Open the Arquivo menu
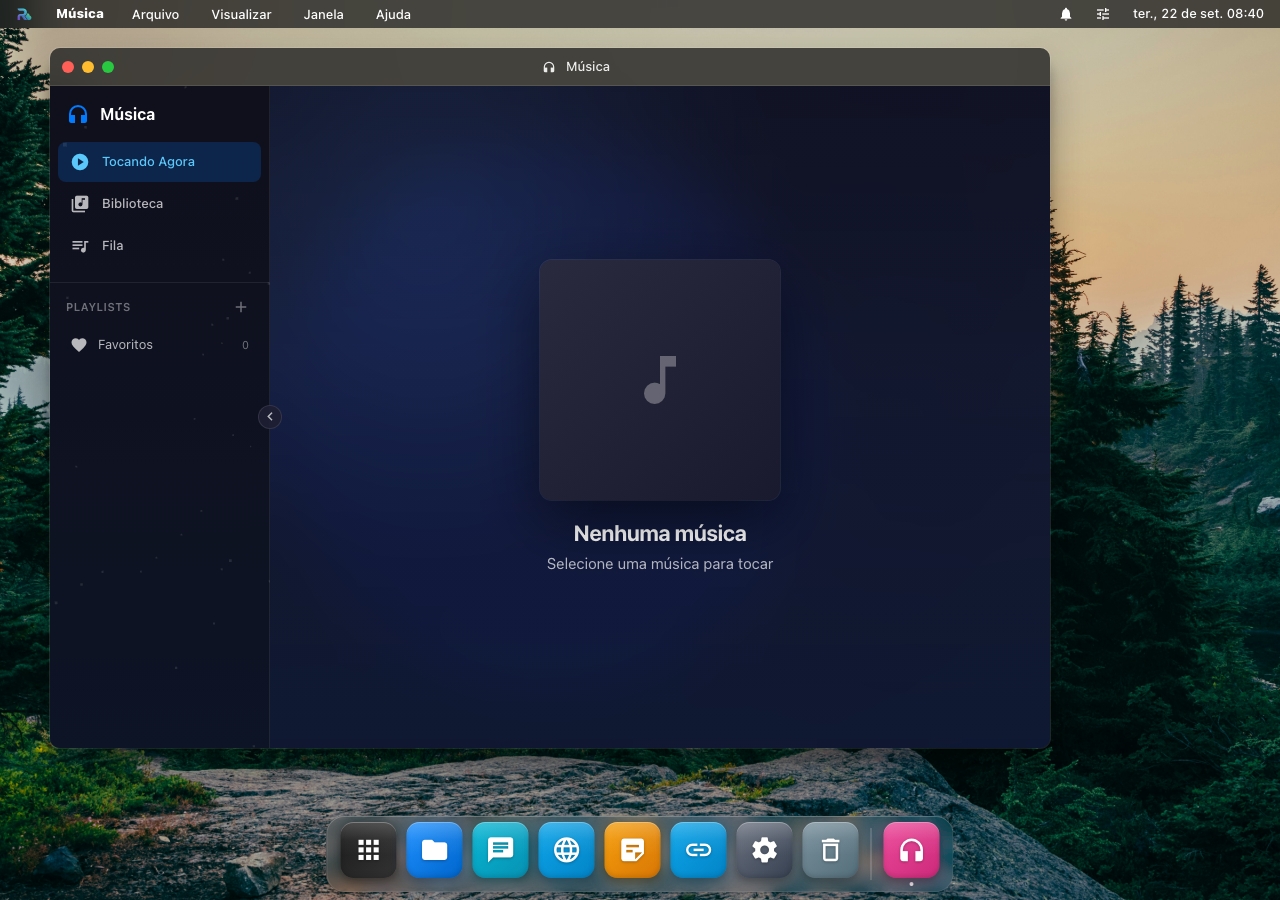The image size is (1280, 900). pyautogui.click(x=155, y=14)
